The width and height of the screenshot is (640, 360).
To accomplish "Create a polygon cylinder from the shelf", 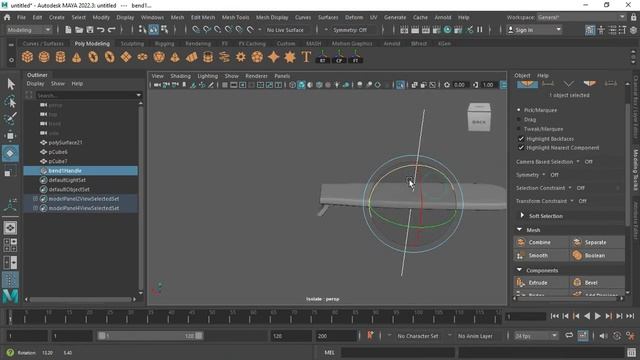I will click(x=60, y=57).
